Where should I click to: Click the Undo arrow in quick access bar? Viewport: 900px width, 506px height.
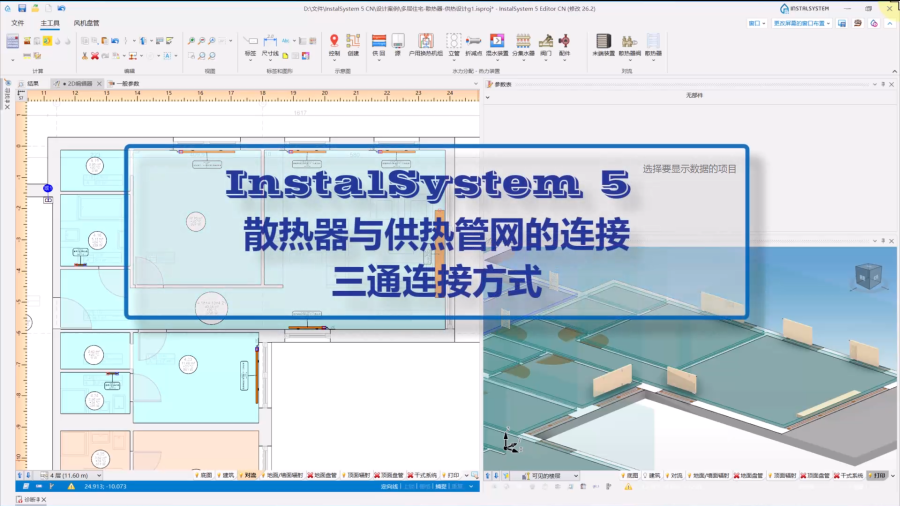[61, 8]
